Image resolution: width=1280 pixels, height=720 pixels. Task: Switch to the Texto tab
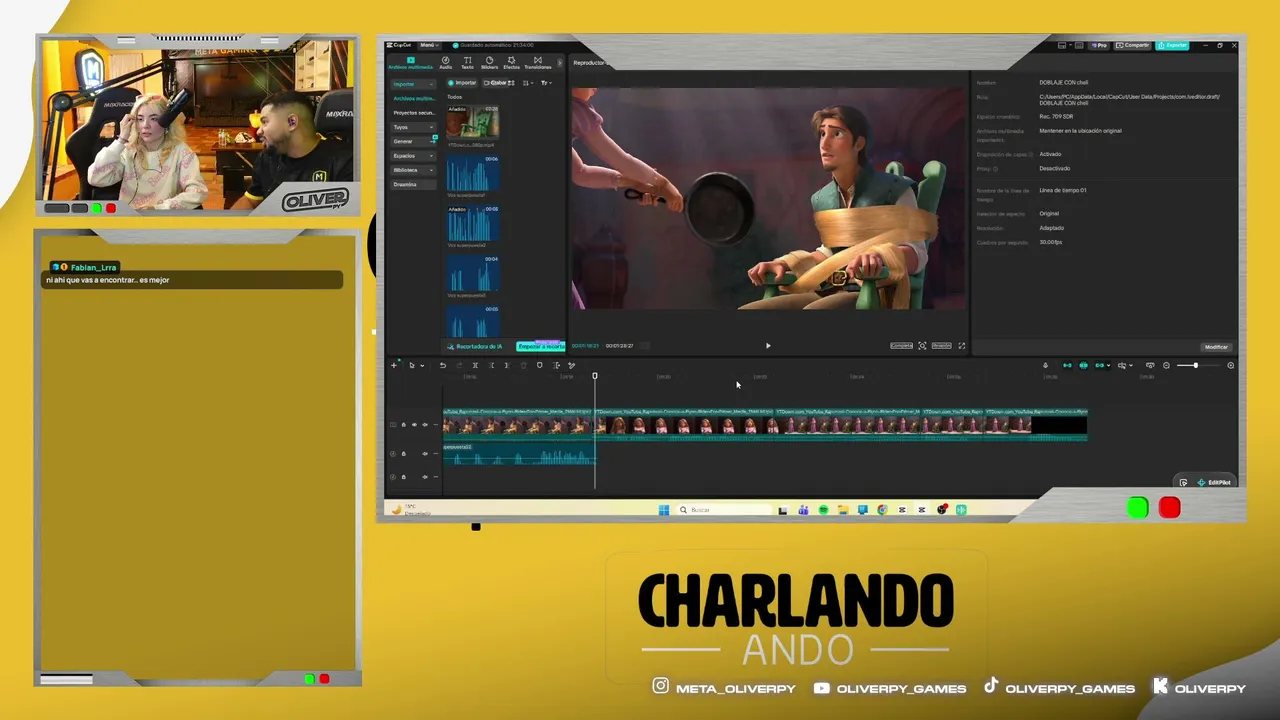tap(467, 62)
